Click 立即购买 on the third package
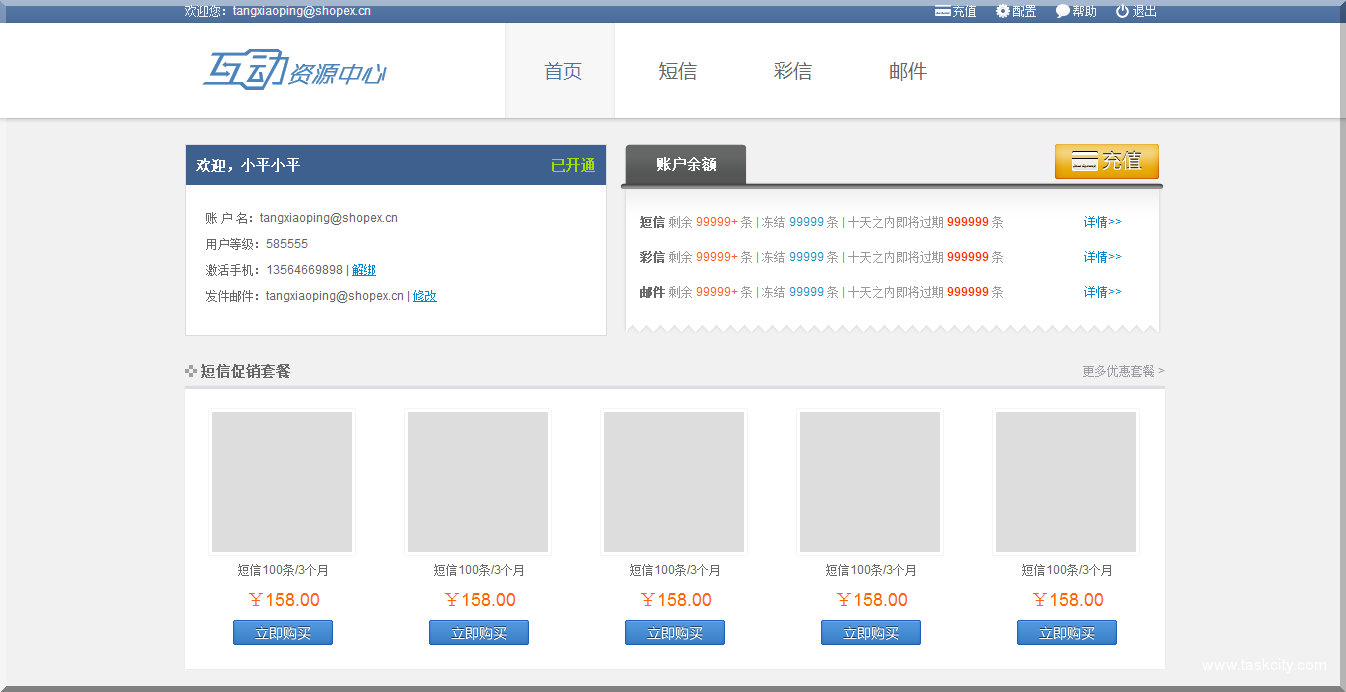The height and width of the screenshot is (692, 1346). point(675,633)
